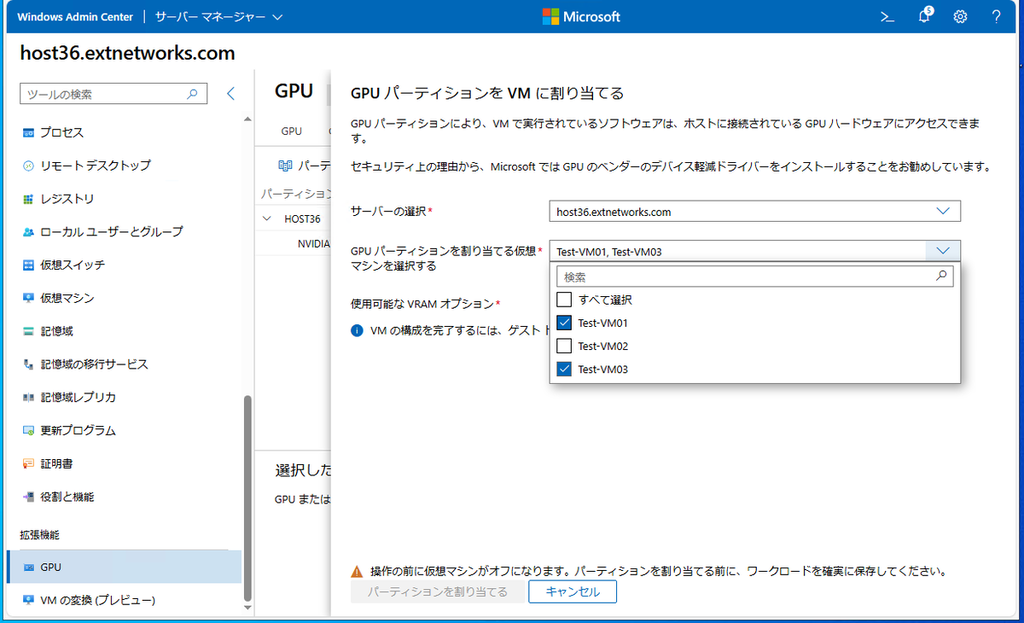
Task: Click the search magnifier in tool search
Action: click(192, 94)
